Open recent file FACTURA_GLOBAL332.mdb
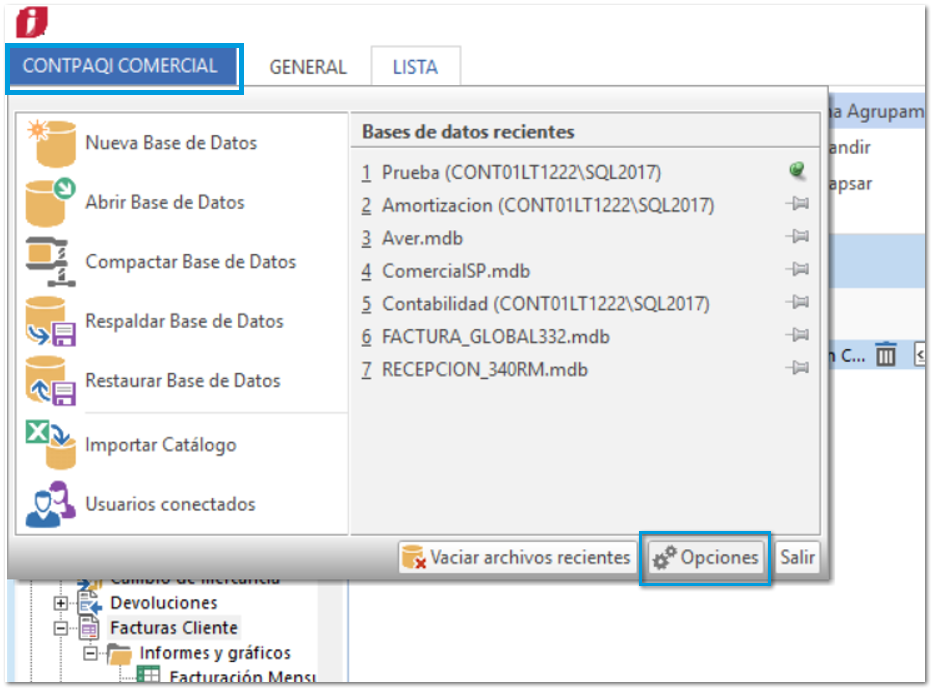The image size is (934, 691). [496, 337]
